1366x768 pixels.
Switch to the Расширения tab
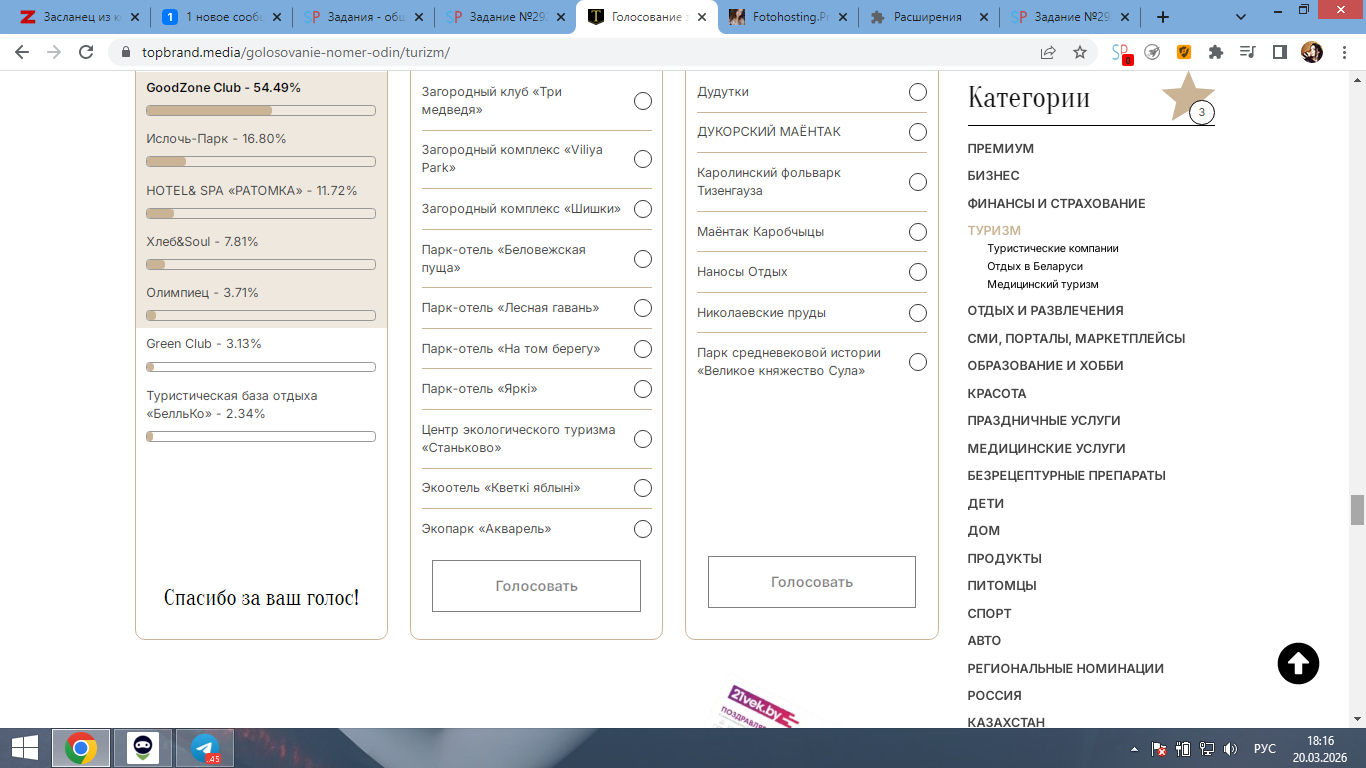(x=932, y=17)
